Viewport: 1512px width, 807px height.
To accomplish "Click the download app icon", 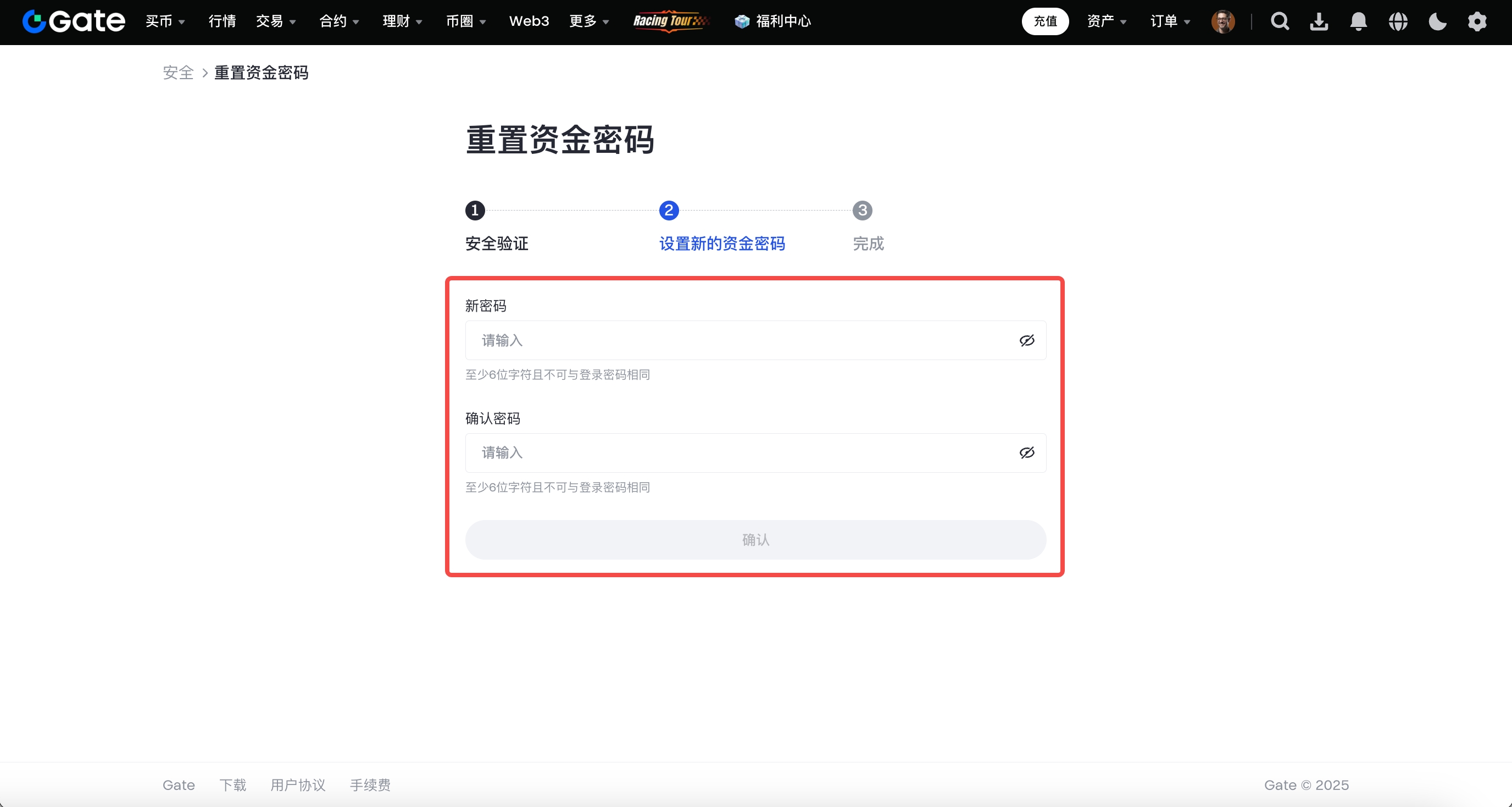I will click(x=1319, y=22).
